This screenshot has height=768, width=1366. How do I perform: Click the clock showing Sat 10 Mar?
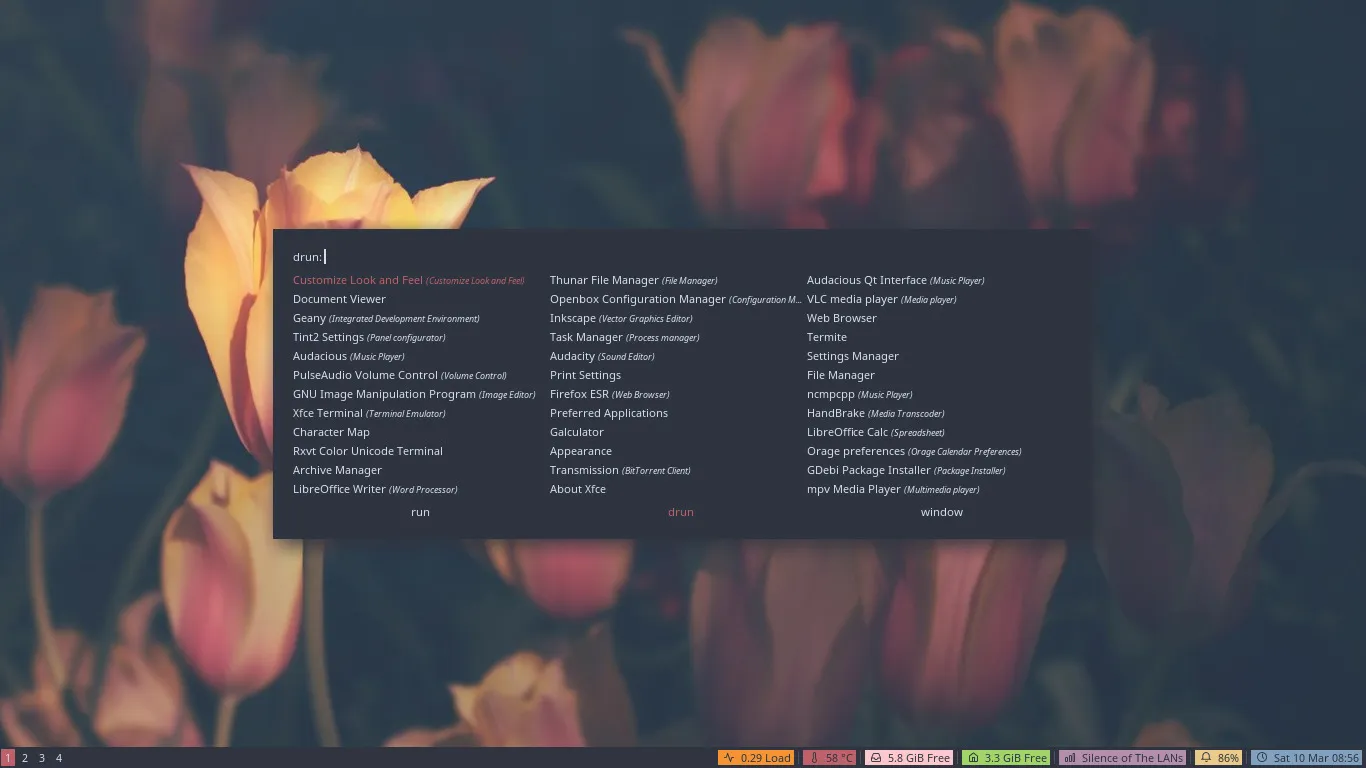tap(1307, 758)
